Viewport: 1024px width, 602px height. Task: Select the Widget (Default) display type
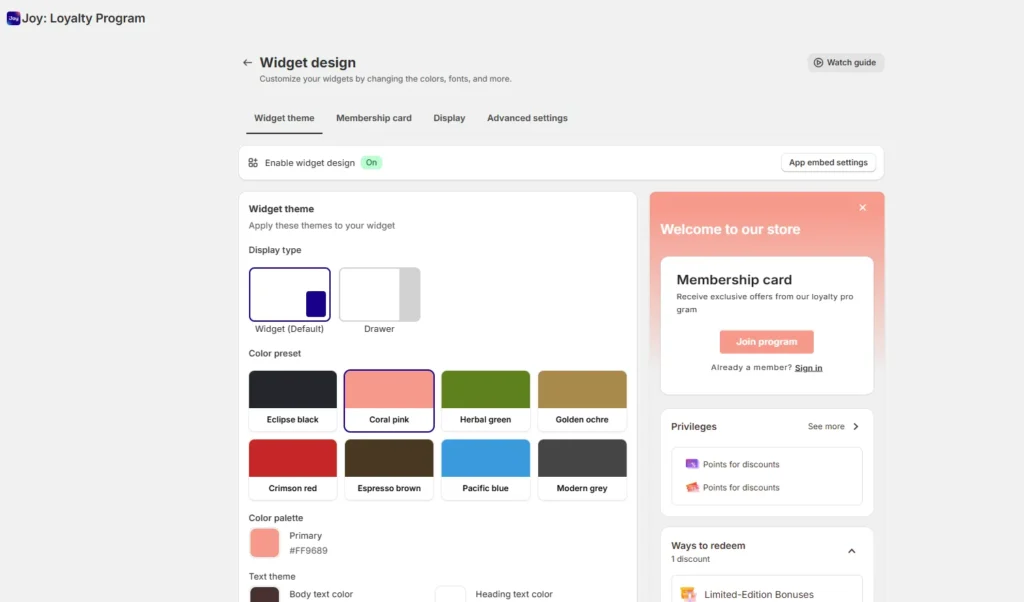(290, 293)
